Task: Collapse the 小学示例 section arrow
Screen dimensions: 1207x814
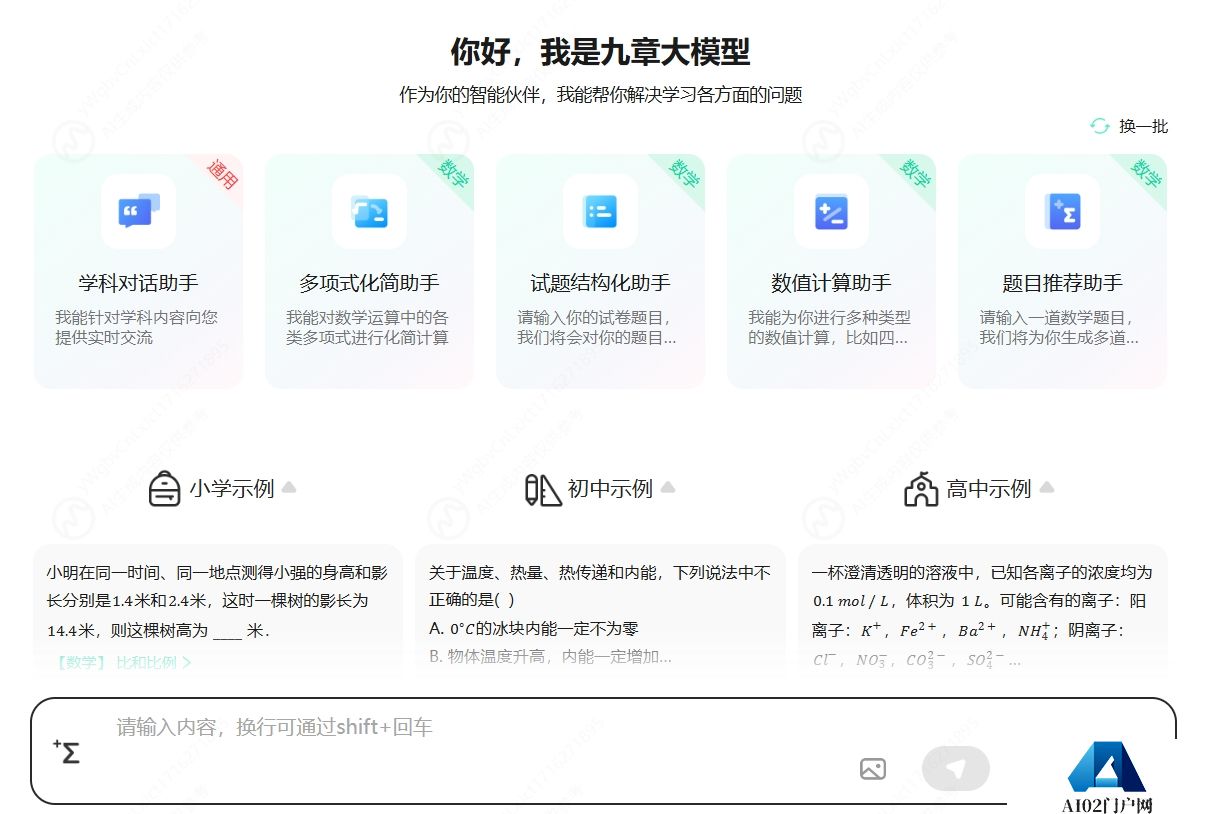Action: pos(289,488)
